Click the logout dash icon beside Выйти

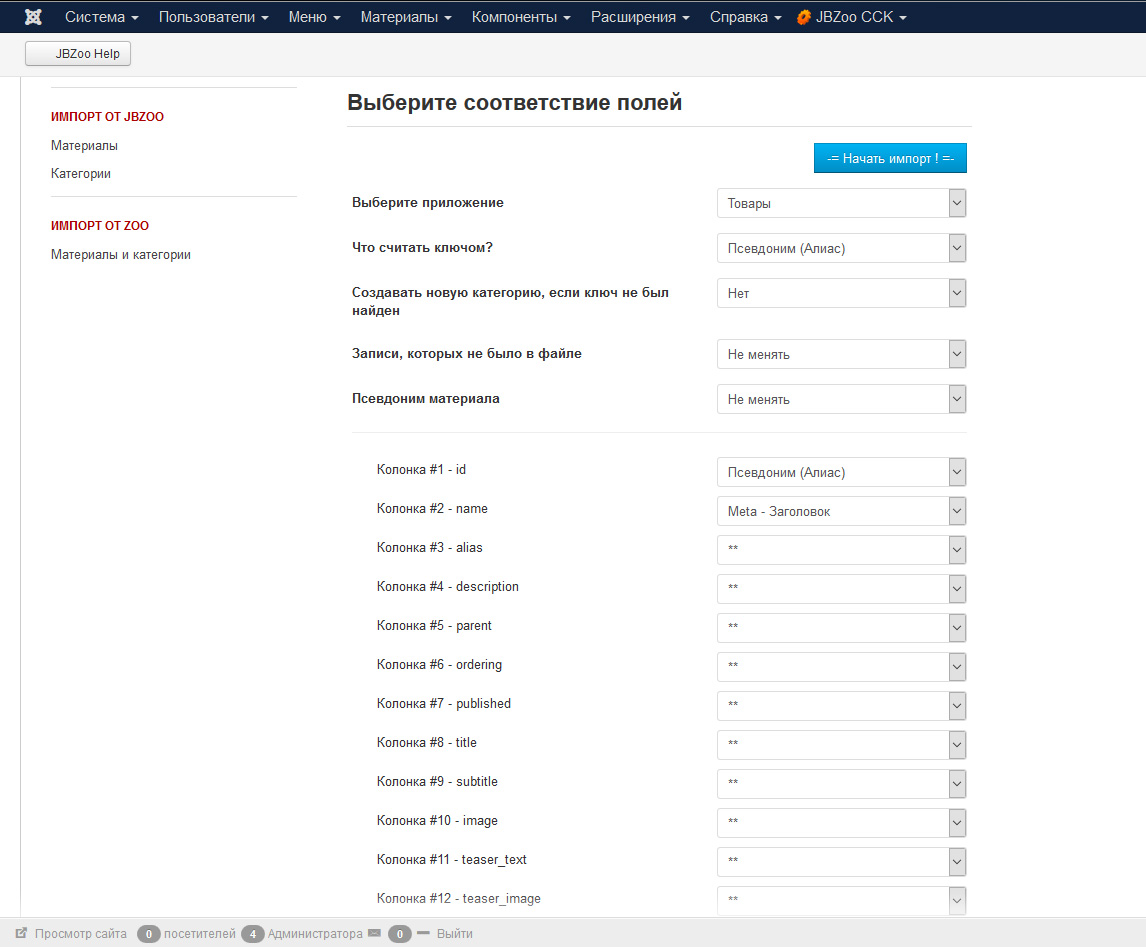tap(423, 934)
